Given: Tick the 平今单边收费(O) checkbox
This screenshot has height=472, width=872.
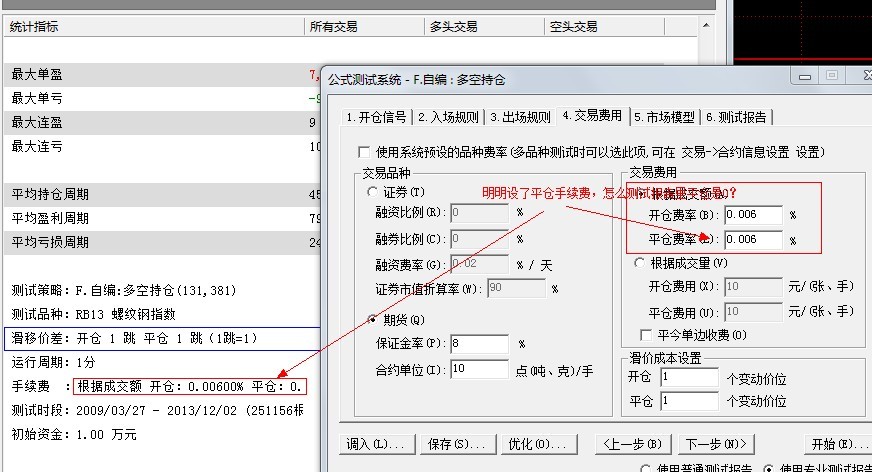Looking at the screenshot, I should pos(646,335).
